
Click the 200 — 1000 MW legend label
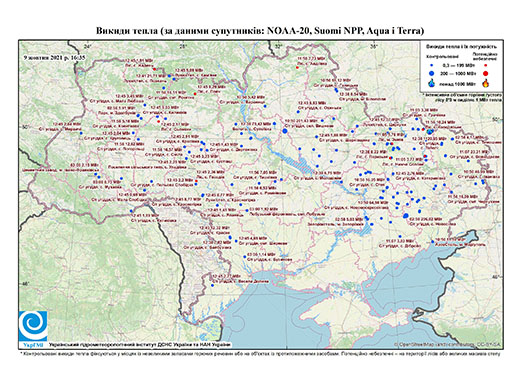(x=459, y=73)
